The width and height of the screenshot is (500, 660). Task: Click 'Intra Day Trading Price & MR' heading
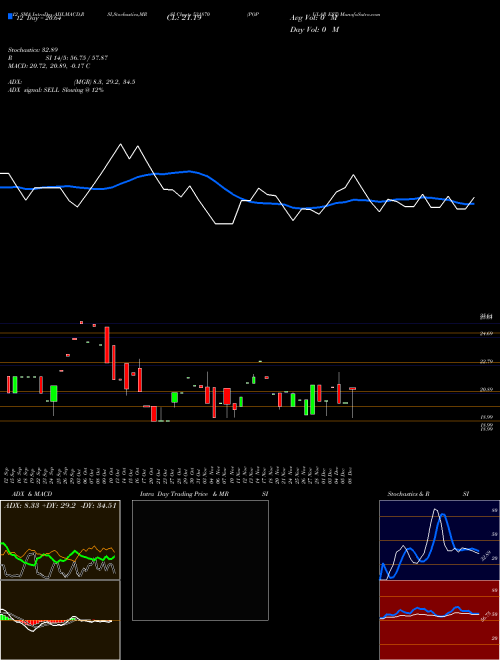[x=184, y=494]
